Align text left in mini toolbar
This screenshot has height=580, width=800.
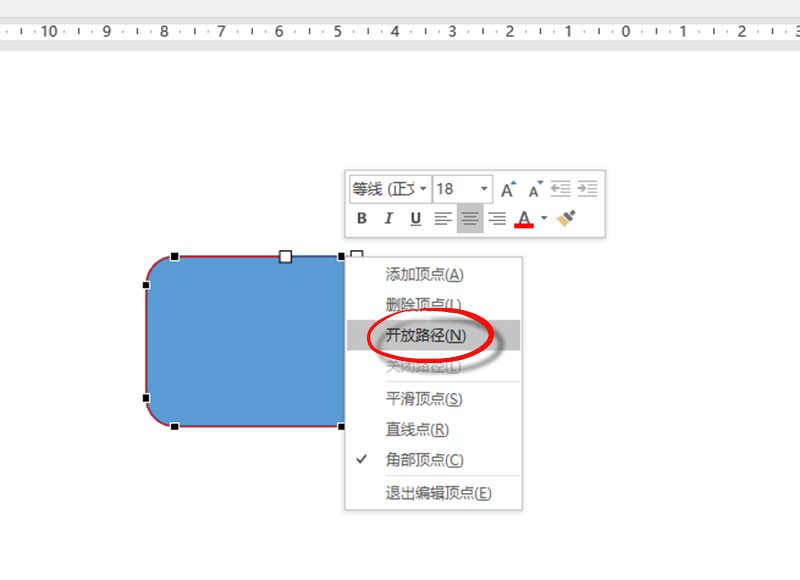coord(443,218)
